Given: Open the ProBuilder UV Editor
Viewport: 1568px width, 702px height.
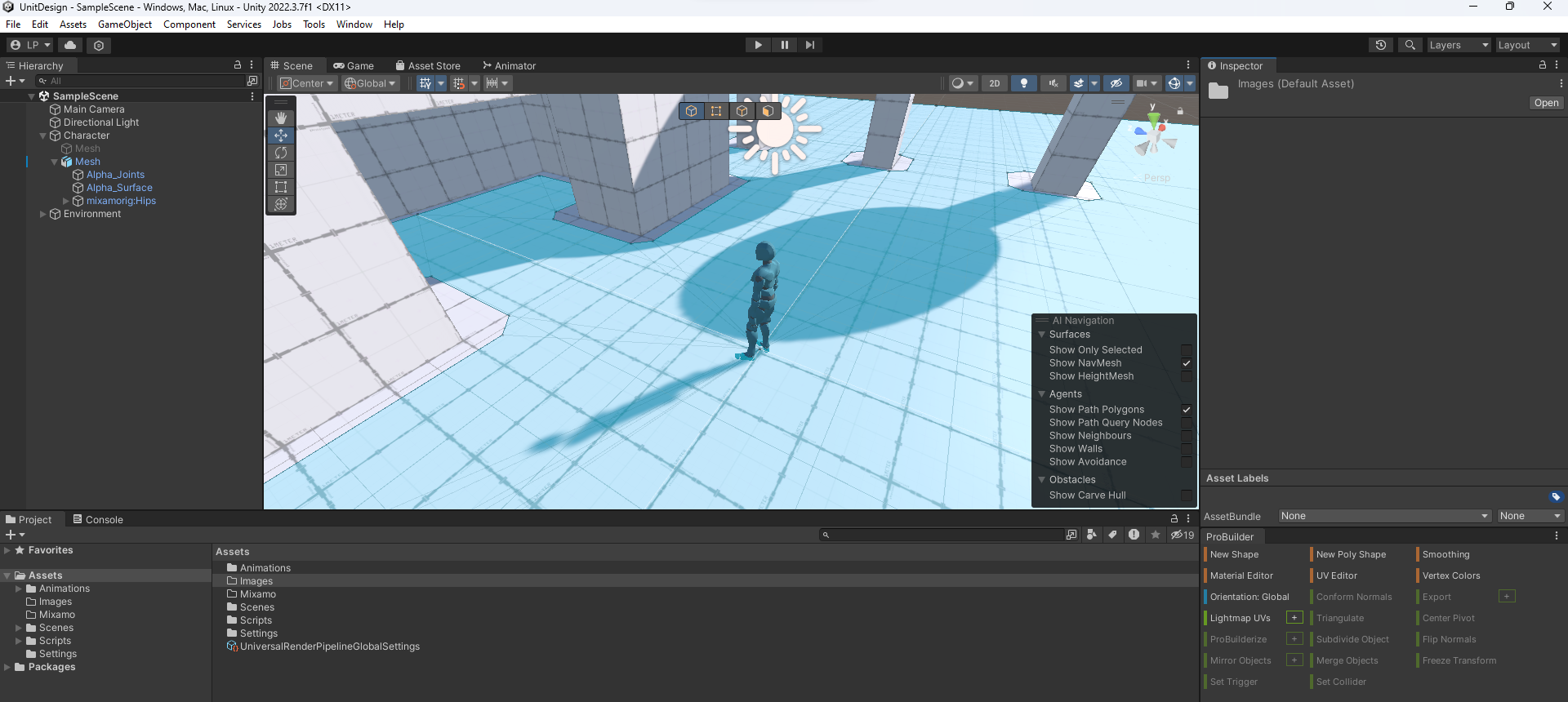Looking at the screenshot, I should click(1336, 575).
